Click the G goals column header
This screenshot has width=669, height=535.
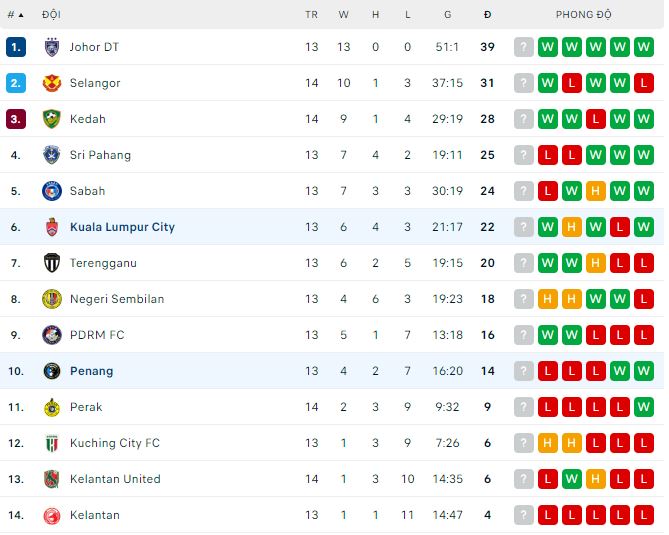[447, 15]
